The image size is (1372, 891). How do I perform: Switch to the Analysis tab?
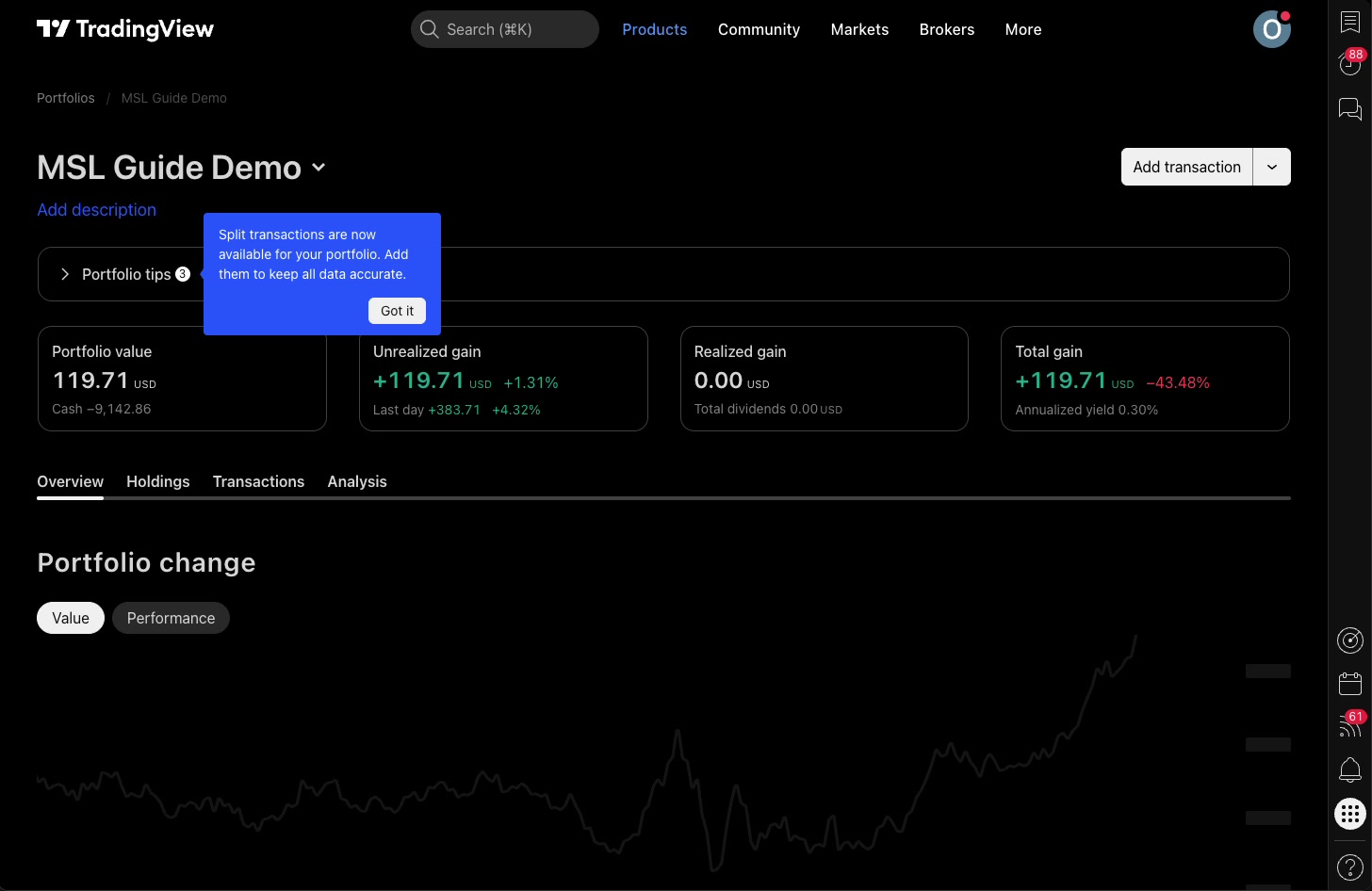tap(357, 481)
